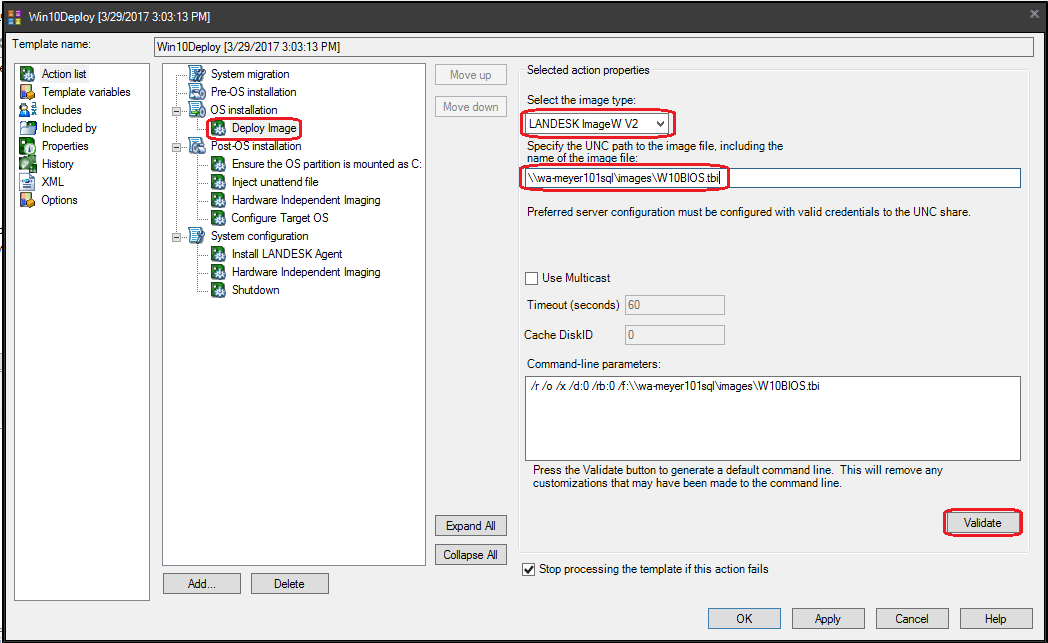Viewport: 1048px width, 643px height.
Task: Click the Deploy Image action icon
Action: tap(219, 128)
